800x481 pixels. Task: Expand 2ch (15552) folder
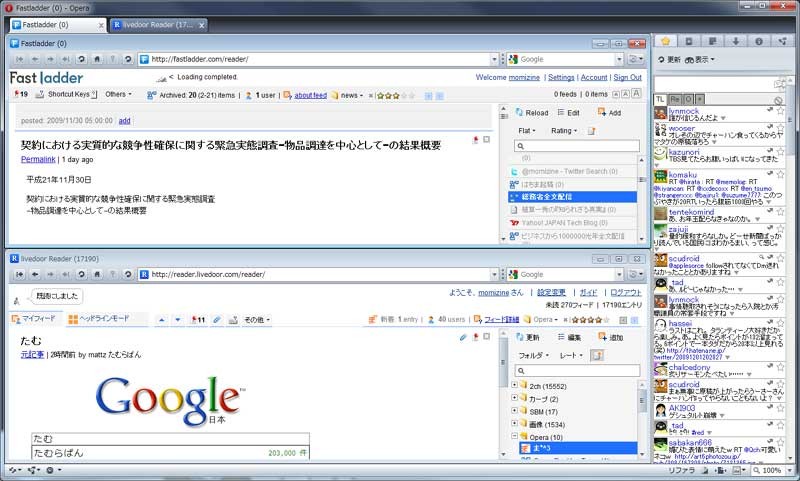click(x=514, y=385)
